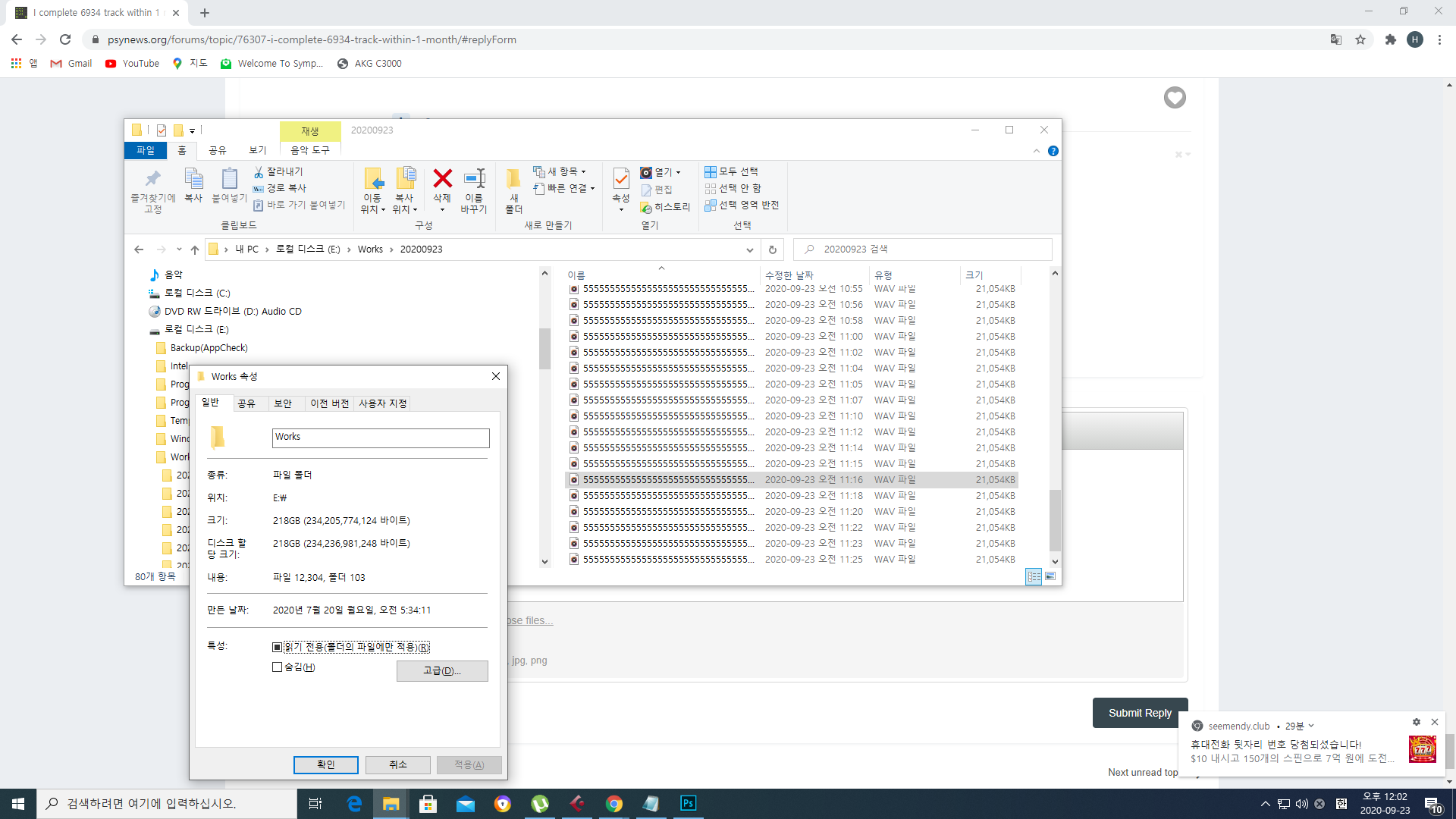Toggle the read-only attribute checkbox
This screenshot has height=819, width=1456.
point(278,648)
